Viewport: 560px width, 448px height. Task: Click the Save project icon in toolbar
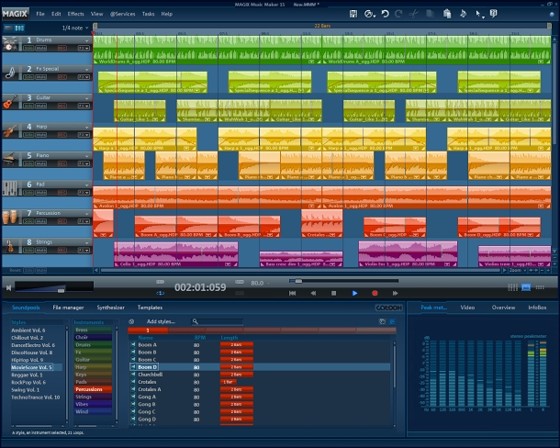(353, 14)
